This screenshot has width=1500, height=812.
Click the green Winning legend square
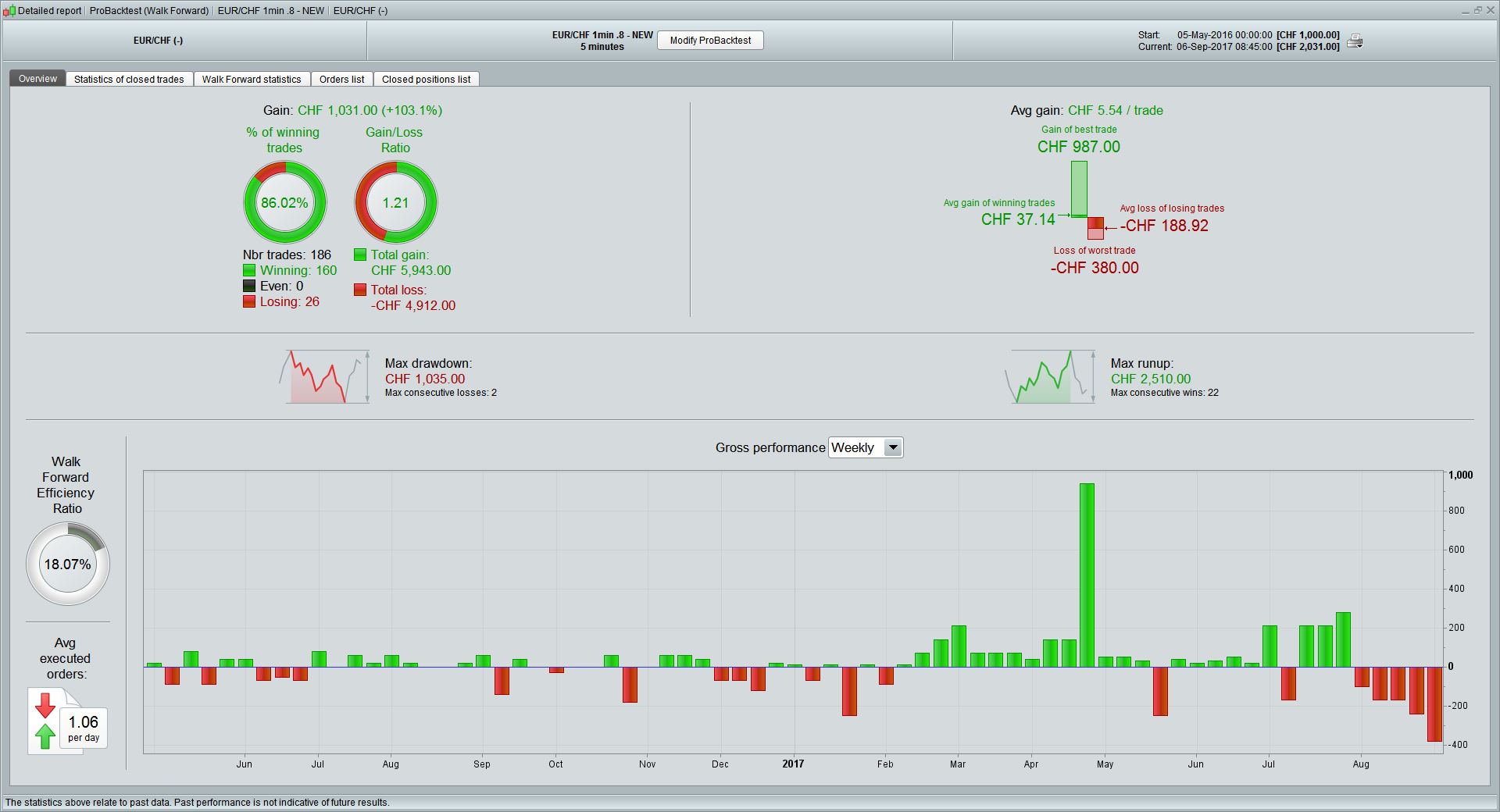pyautogui.click(x=249, y=270)
